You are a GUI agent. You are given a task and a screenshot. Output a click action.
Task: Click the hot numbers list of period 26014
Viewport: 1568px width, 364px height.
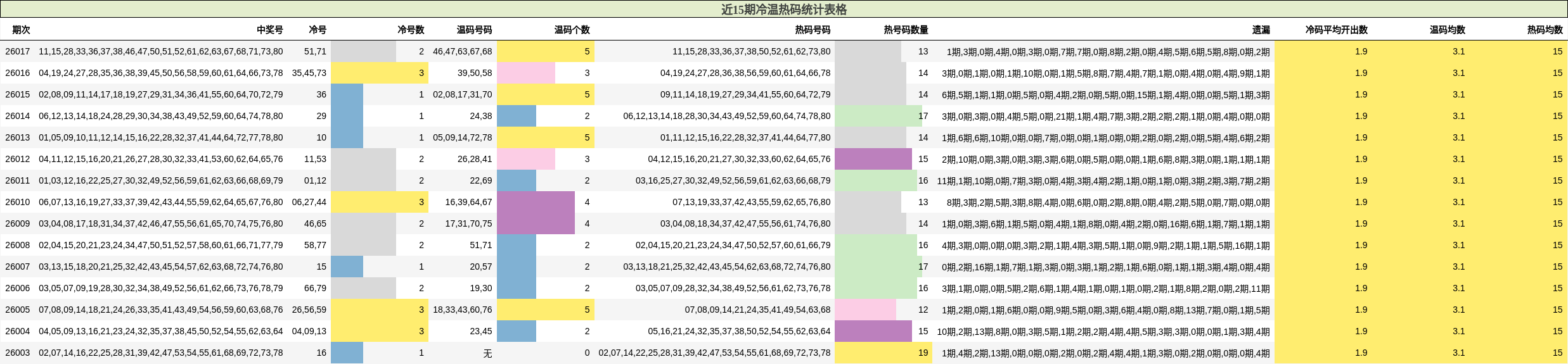pyautogui.click(x=727, y=116)
